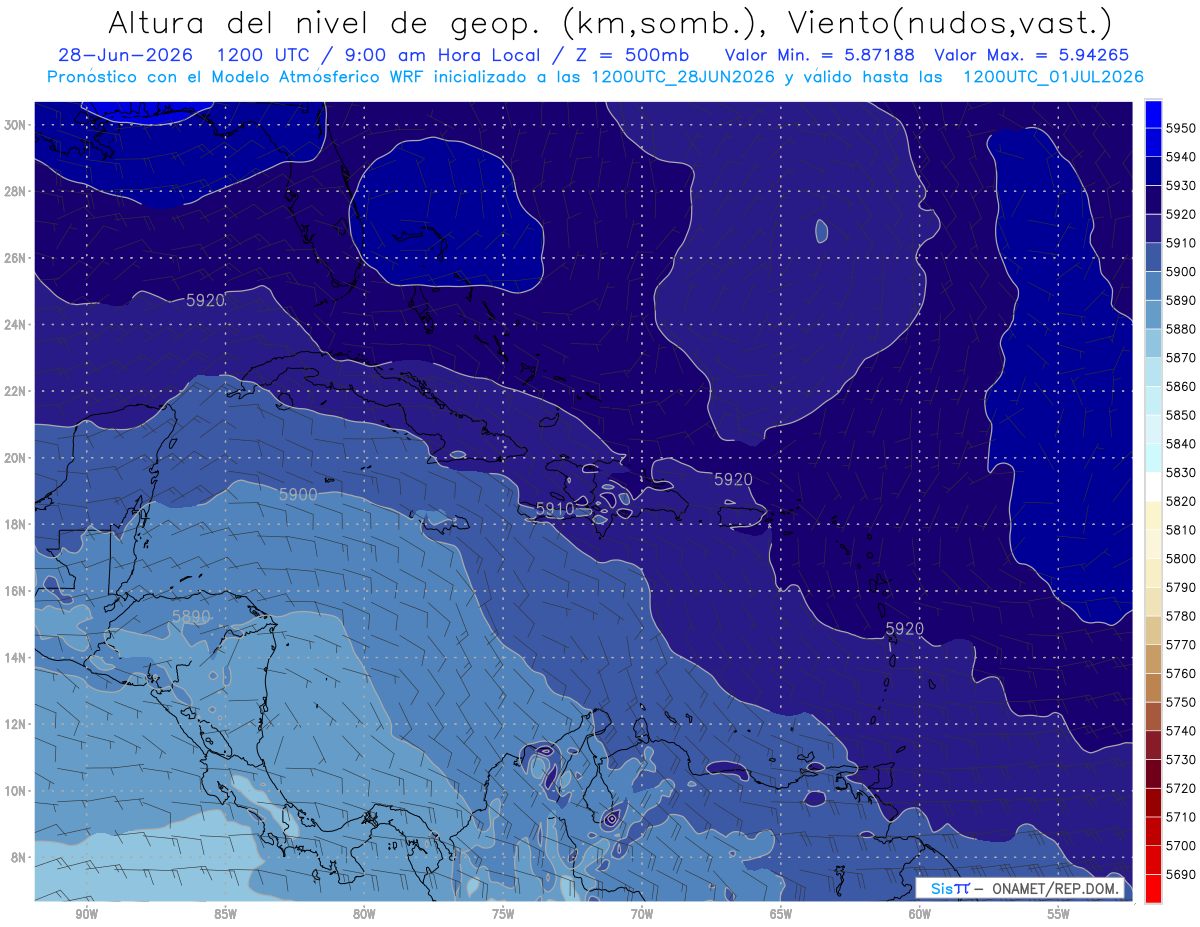Select 'Valor Max. = 5.94265' text
This screenshot has width=1200, height=927.
click(x=1032, y=56)
